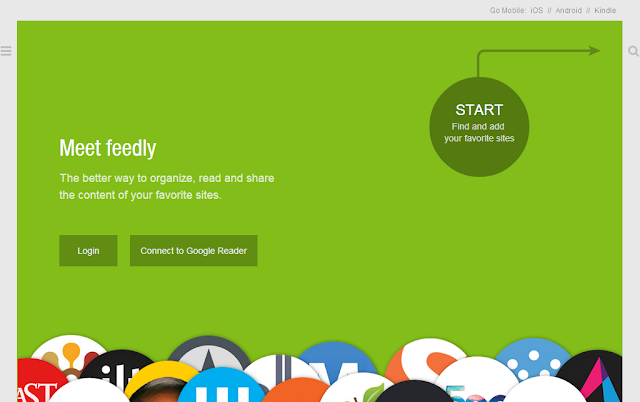This screenshot has height=402, width=640.
Task: Click the Login button
Action: point(88,251)
